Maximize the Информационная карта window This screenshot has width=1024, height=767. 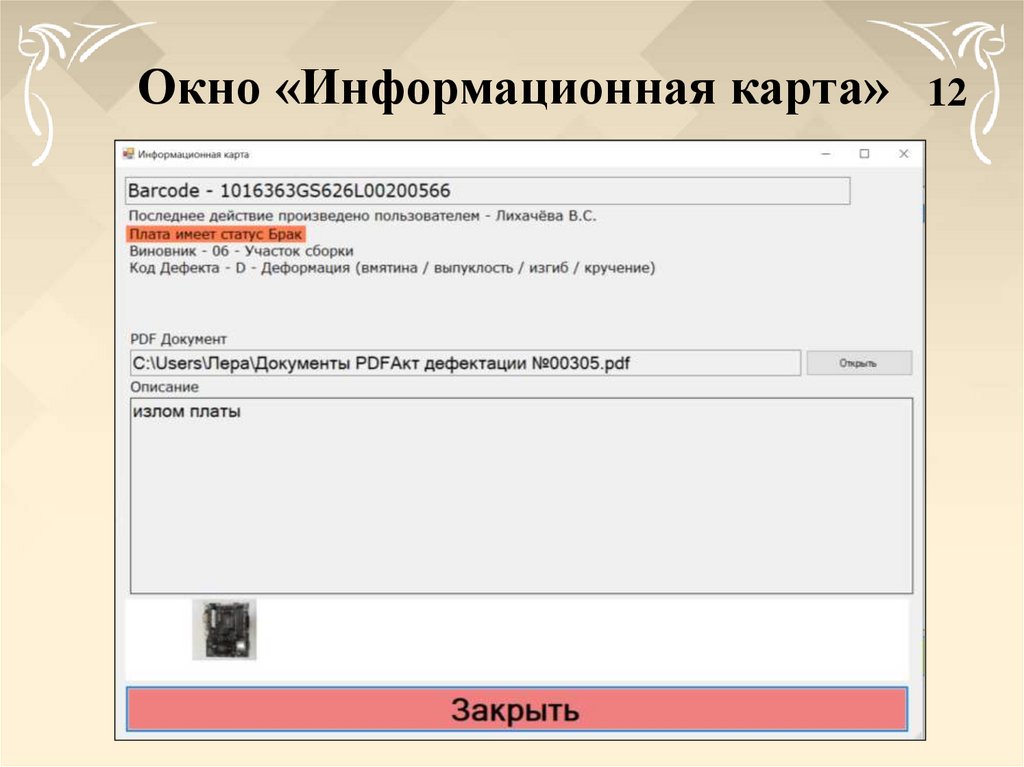tap(864, 154)
